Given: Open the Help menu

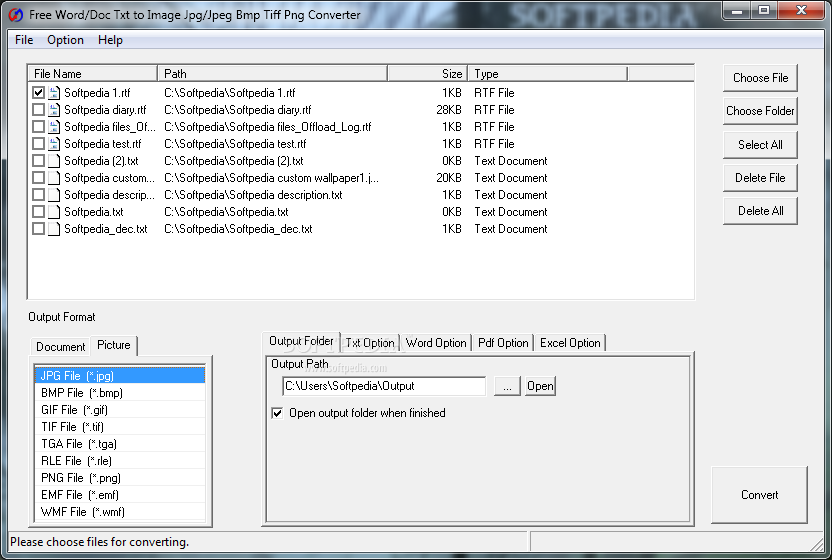Looking at the screenshot, I should point(110,40).
